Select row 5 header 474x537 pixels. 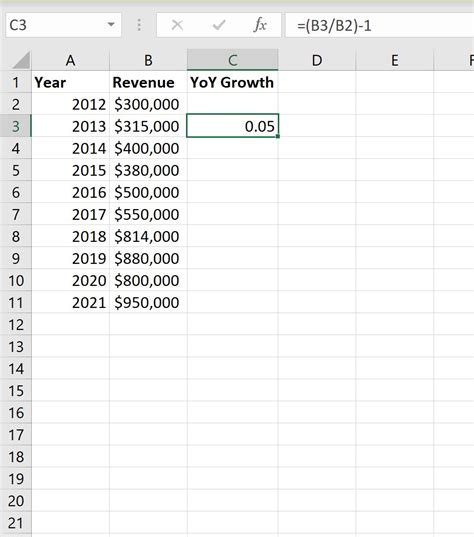pyautogui.click(x=16, y=170)
